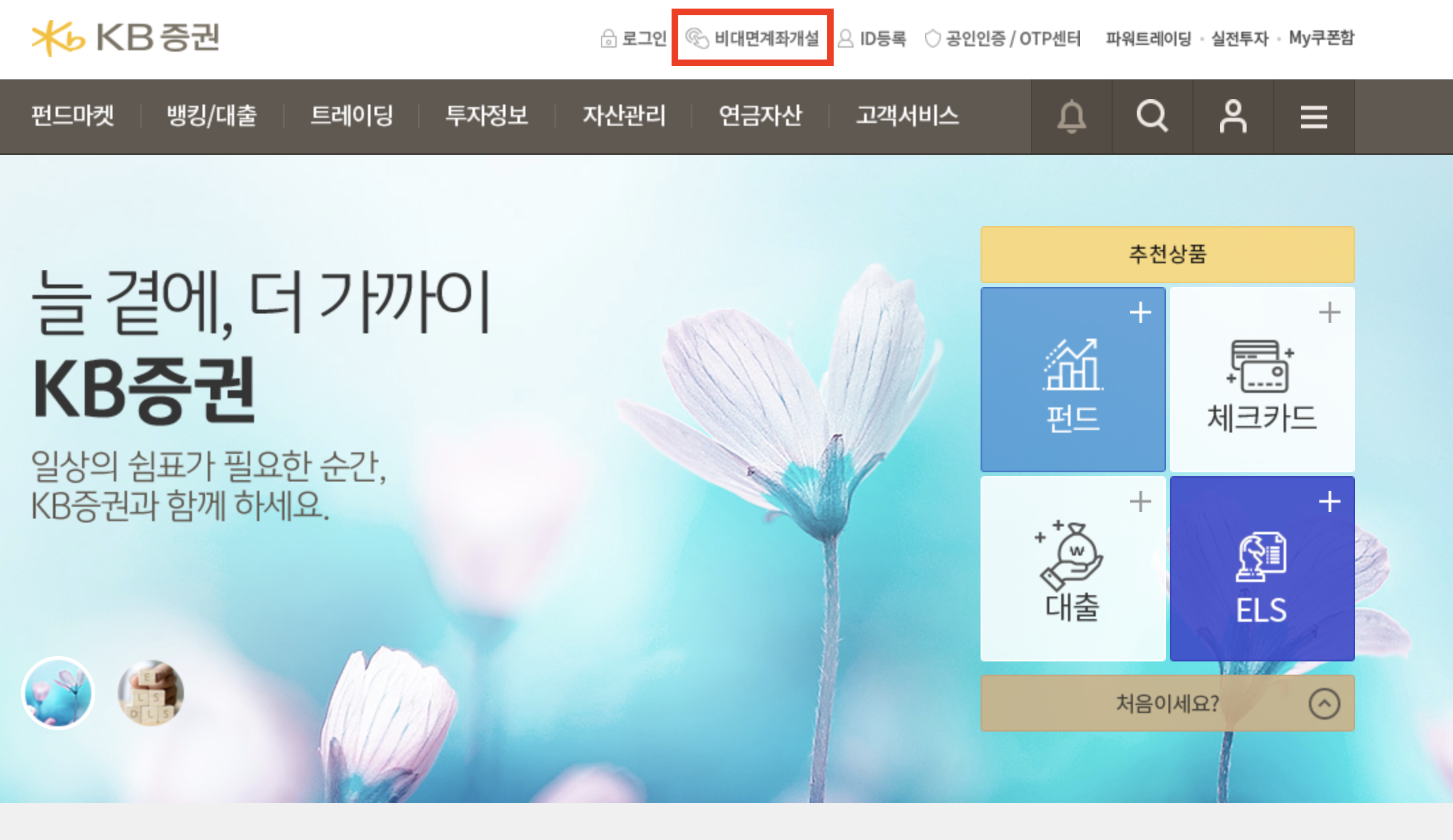1453x840 pixels.
Task: Click plus sign on 체크카드 tile
Action: tap(1329, 312)
